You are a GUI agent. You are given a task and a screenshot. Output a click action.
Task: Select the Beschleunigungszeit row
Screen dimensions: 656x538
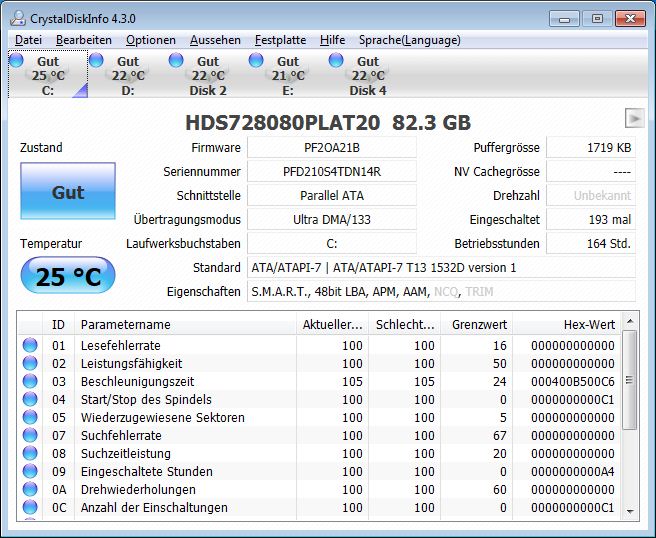(320, 382)
